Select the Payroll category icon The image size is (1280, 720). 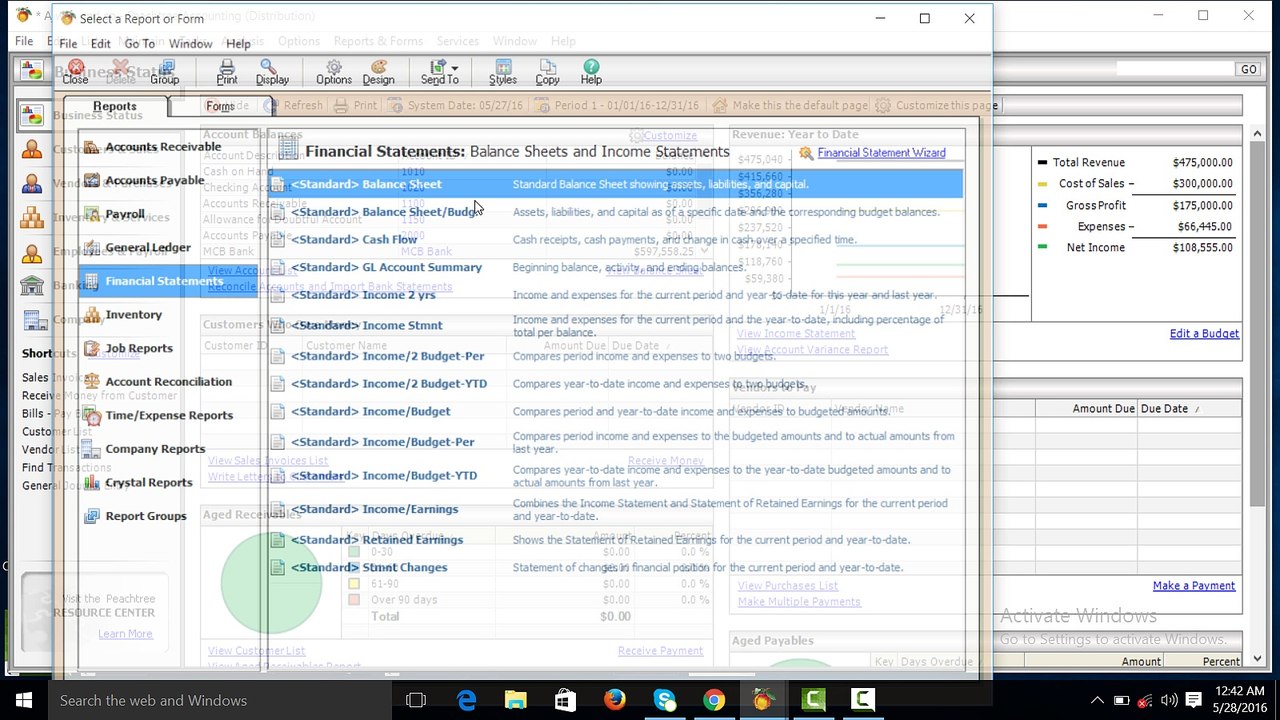click(92, 214)
